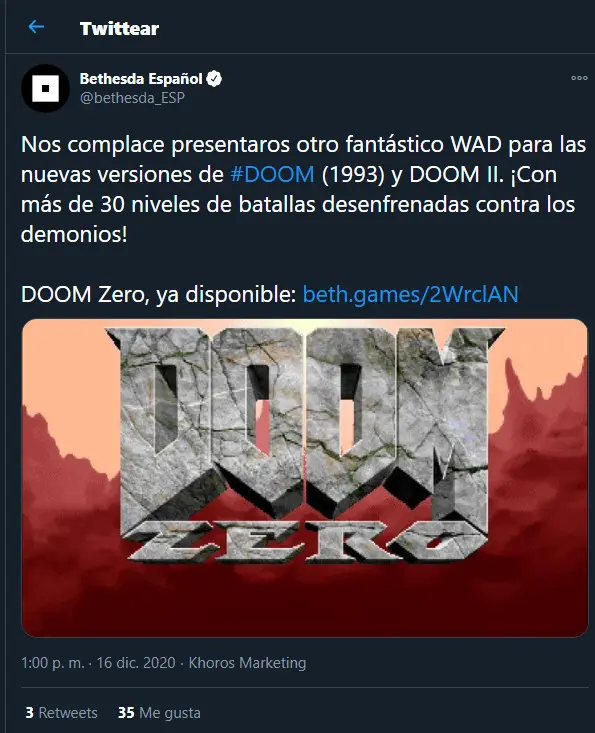The image size is (595, 733).
Task: Click the DOOM stone logo in image
Action: (x=304, y=421)
